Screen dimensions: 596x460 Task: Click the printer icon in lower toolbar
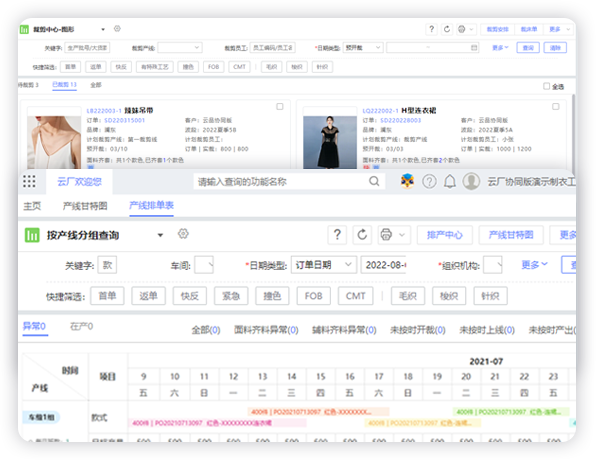(386, 235)
